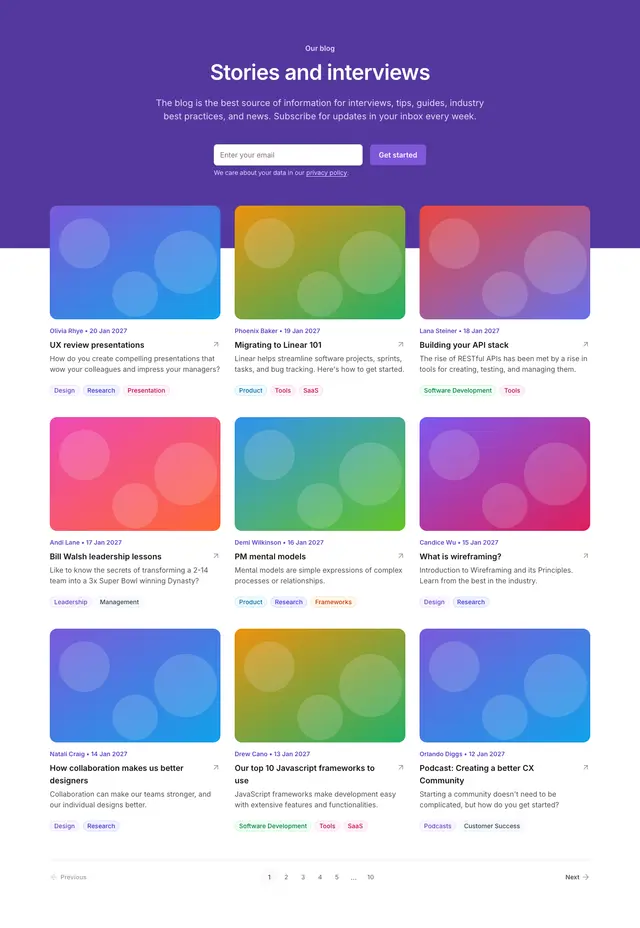The height and width of the screenshot is (928, 640).
Task: Focus the Enter your email field
Action: click(288, 155)
